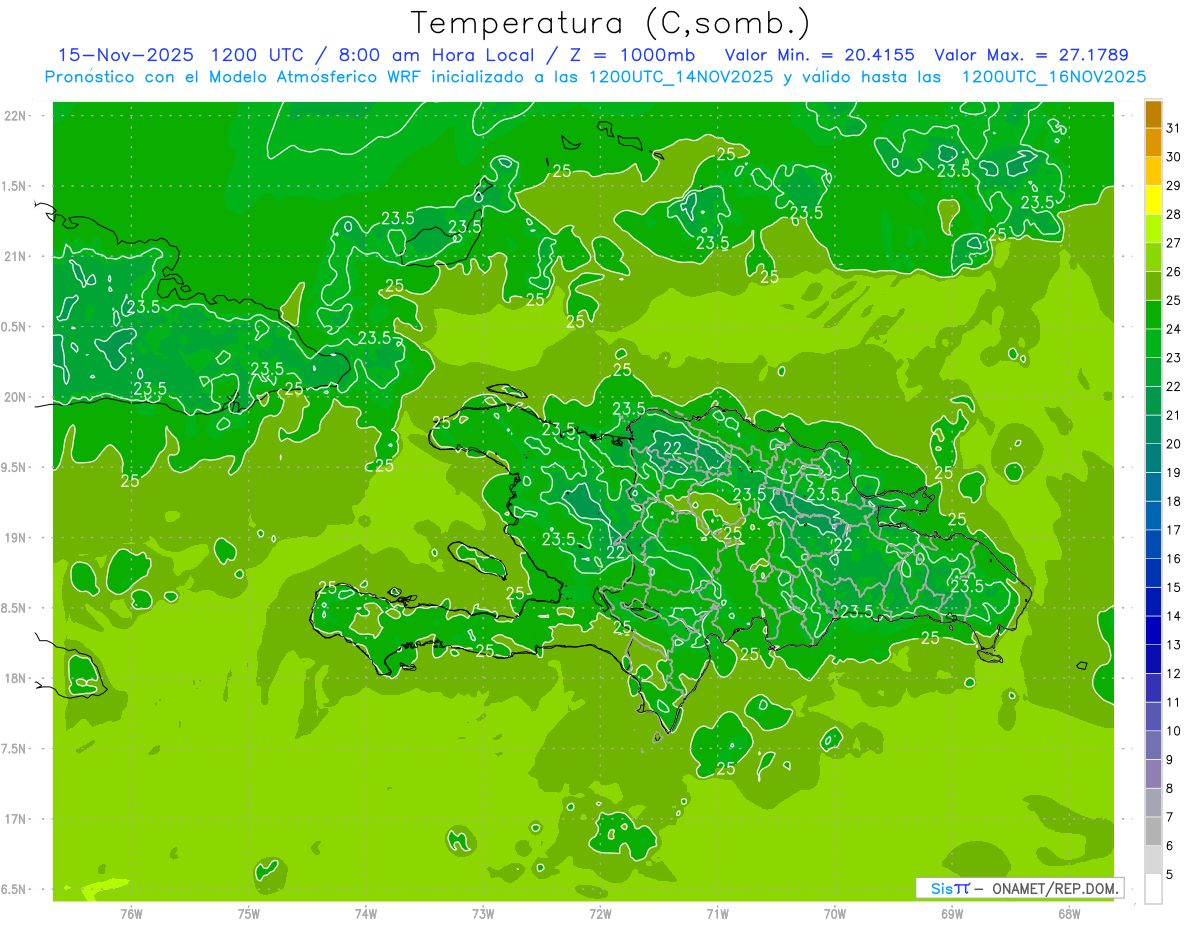
Task: Select the date text "15-Nov-2025 1200 UTC"
Action: coord(182,55)
